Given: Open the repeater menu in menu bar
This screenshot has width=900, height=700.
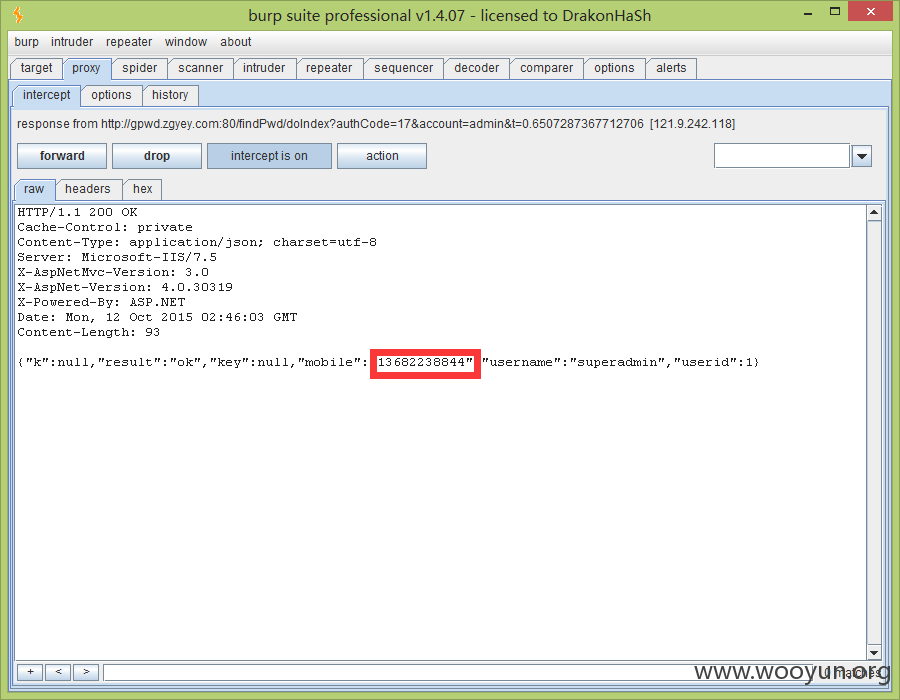Looking at the screenshot, I should (129, 42).
